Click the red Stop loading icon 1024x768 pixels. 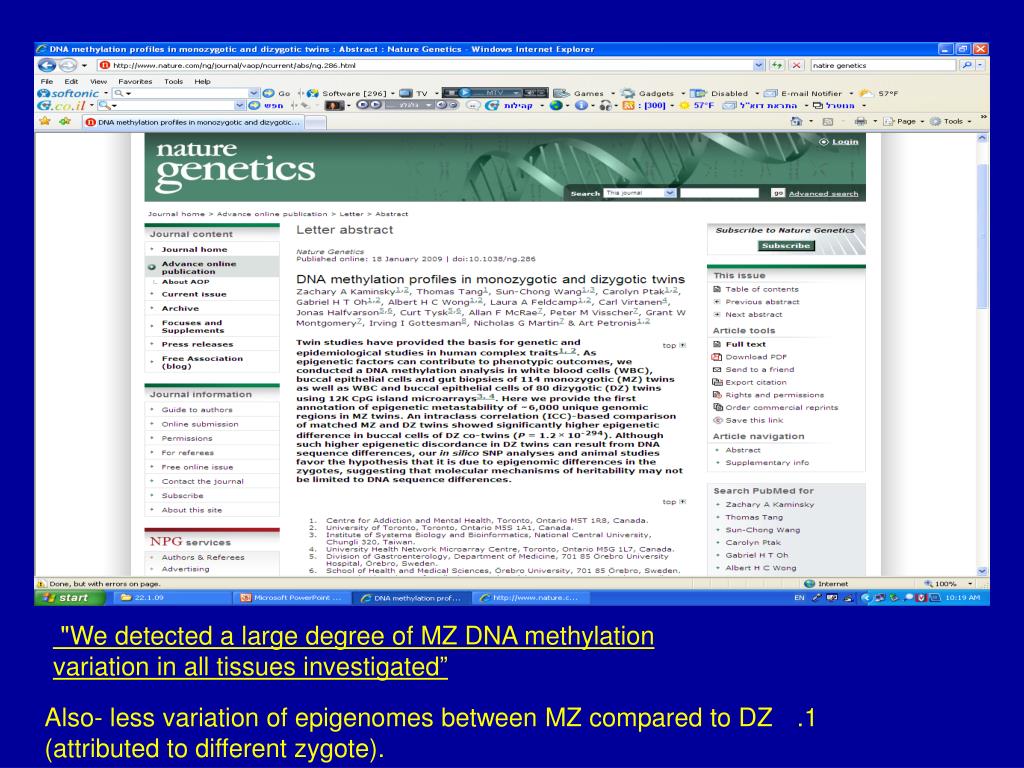pyautogui.click(x=796, y=65)
